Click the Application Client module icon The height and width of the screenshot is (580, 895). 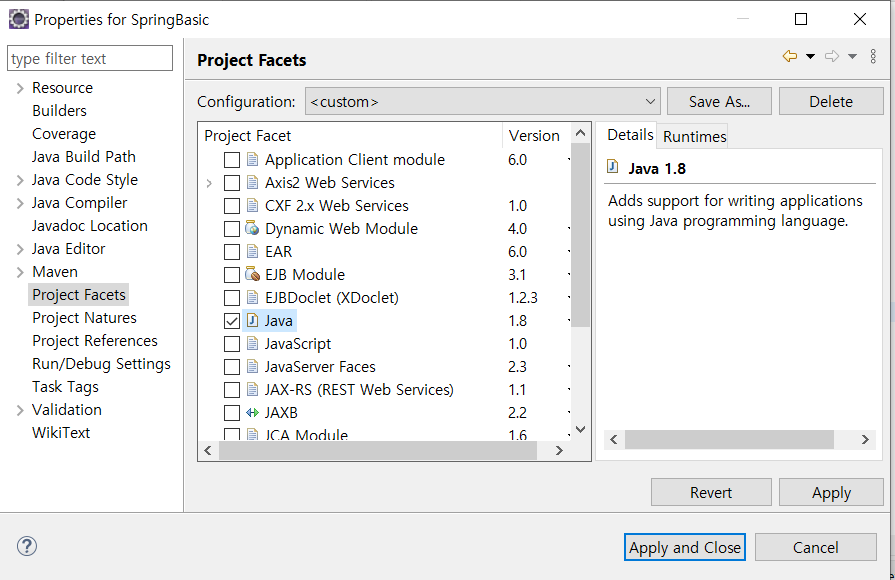[252, 159]
